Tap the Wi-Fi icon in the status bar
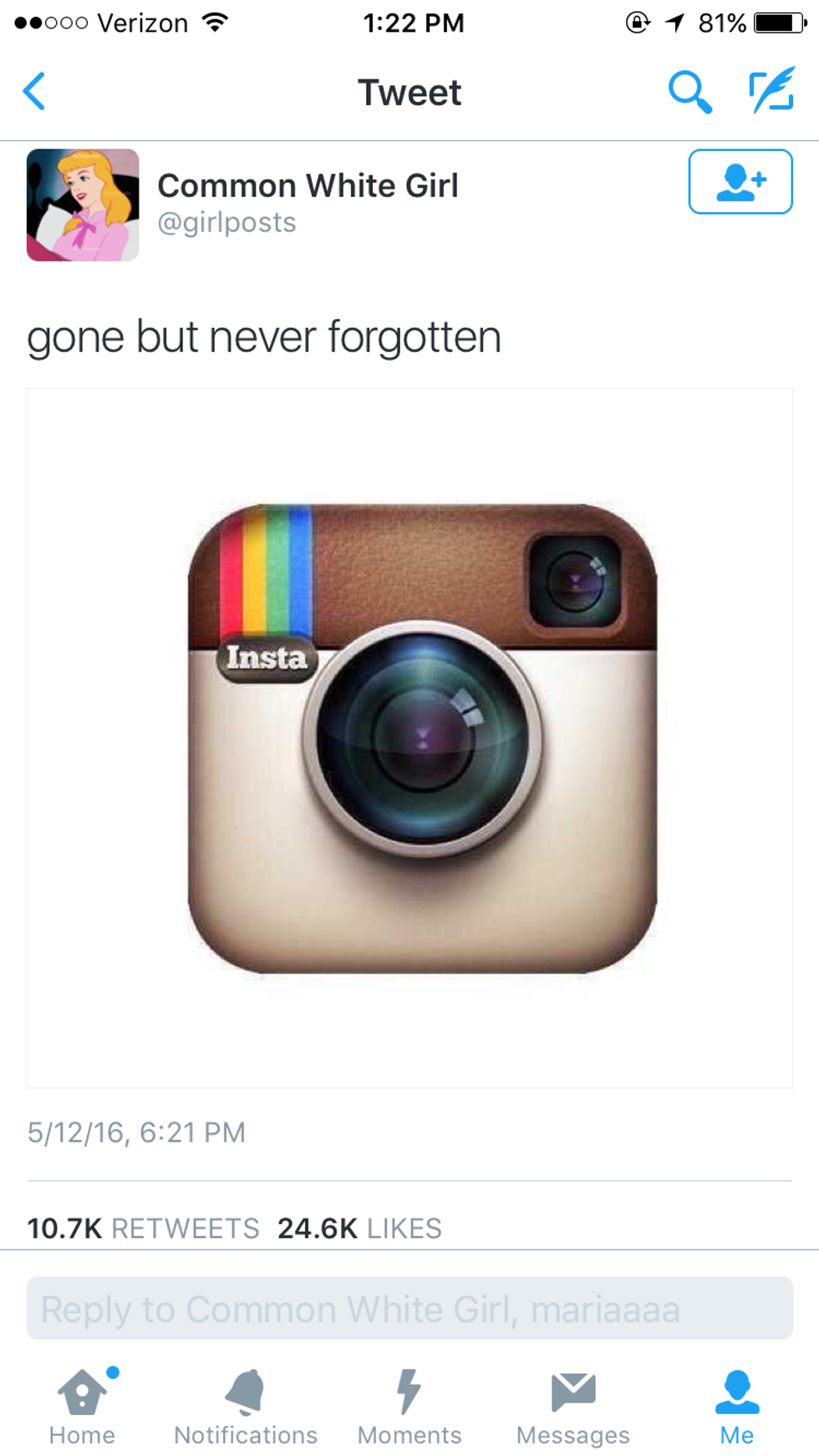 click(216, 23)
